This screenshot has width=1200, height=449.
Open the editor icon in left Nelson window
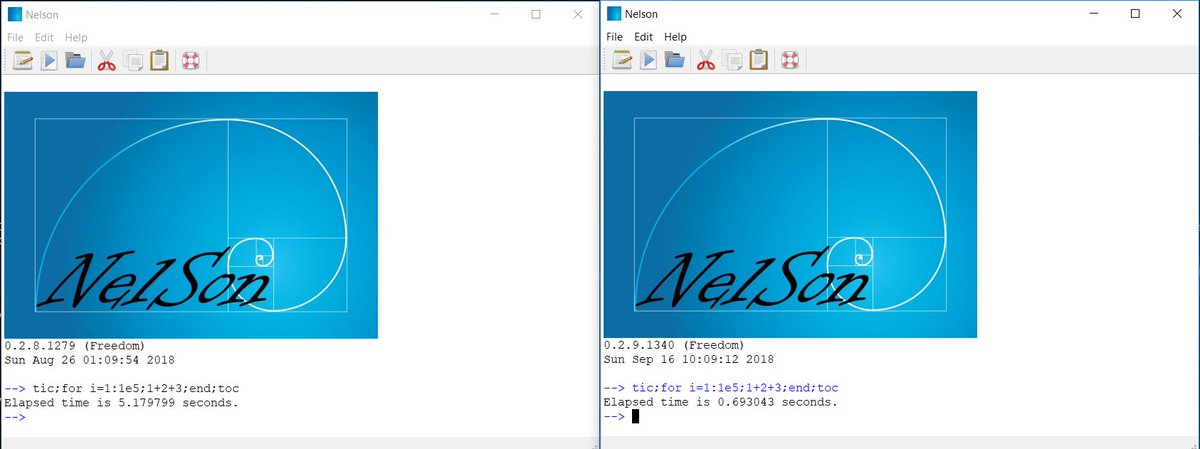click(23, 60)
